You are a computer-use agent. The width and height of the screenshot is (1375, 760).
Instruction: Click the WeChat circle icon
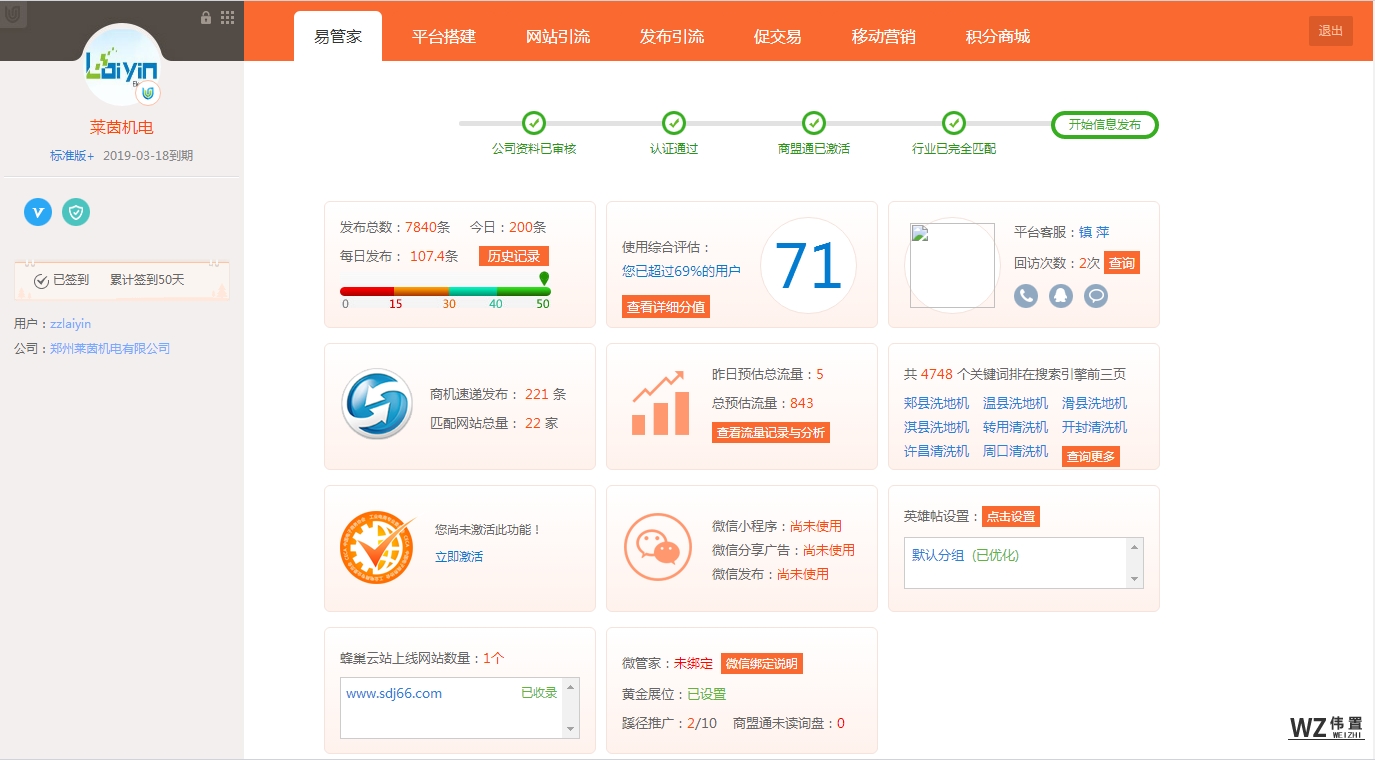658,547
